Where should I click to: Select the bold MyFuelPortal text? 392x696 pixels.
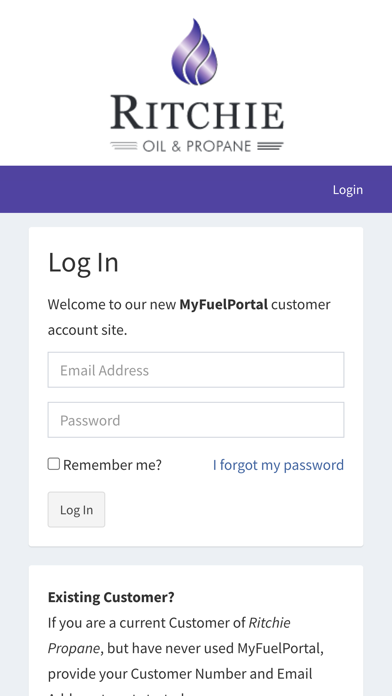(x=223, y=304)
